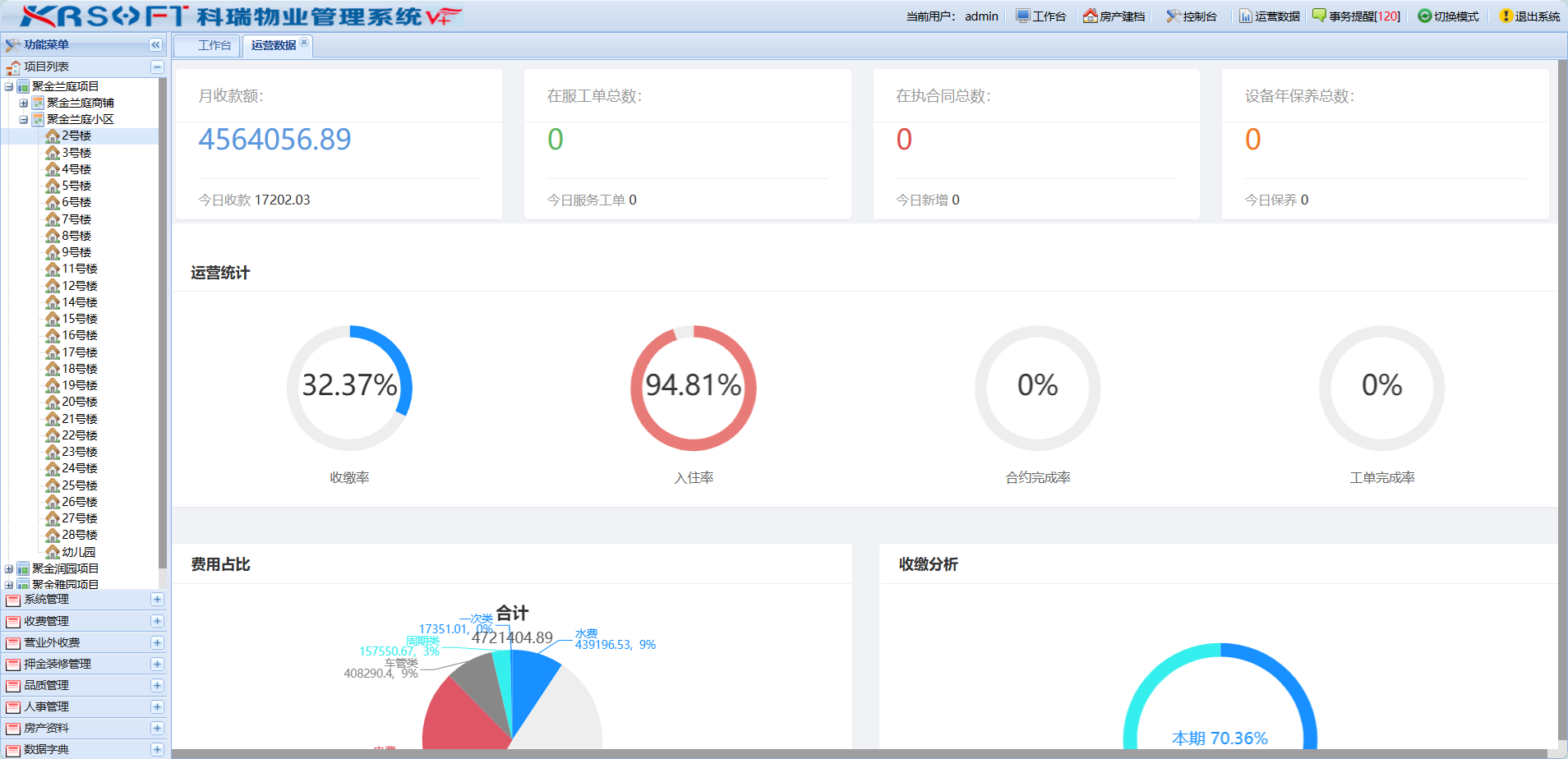Image resolution: width=1568 pixels, height=759 pixels.
Task: Expand the 营业外收费 panel plus button
Action: [157, 642]
